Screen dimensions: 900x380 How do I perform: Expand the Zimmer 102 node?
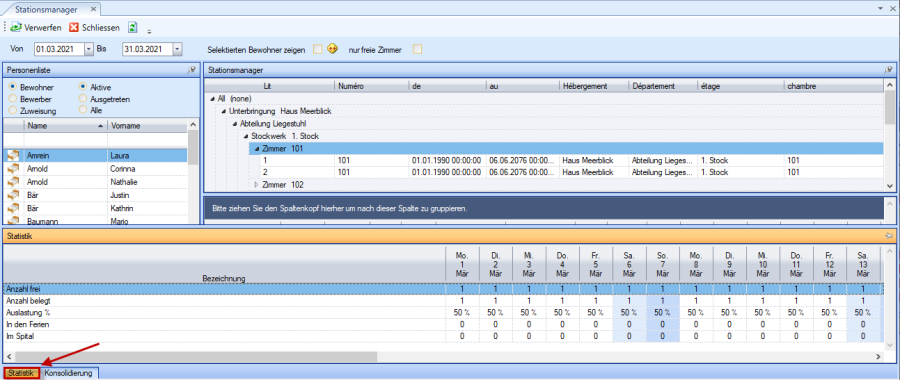point(257,185)
